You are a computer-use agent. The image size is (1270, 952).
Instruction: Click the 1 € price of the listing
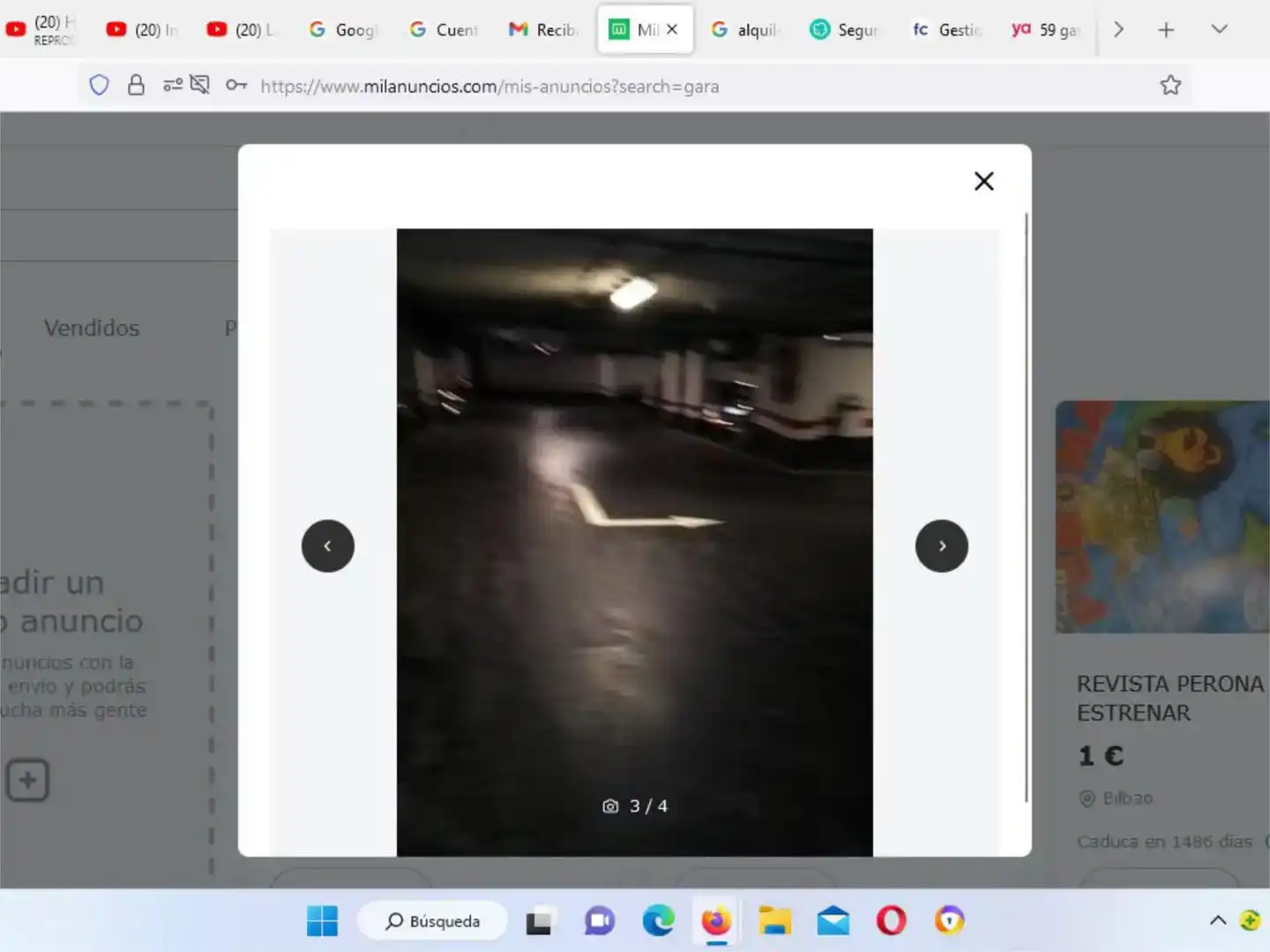pyautogui.click(x=1101, y=756)
